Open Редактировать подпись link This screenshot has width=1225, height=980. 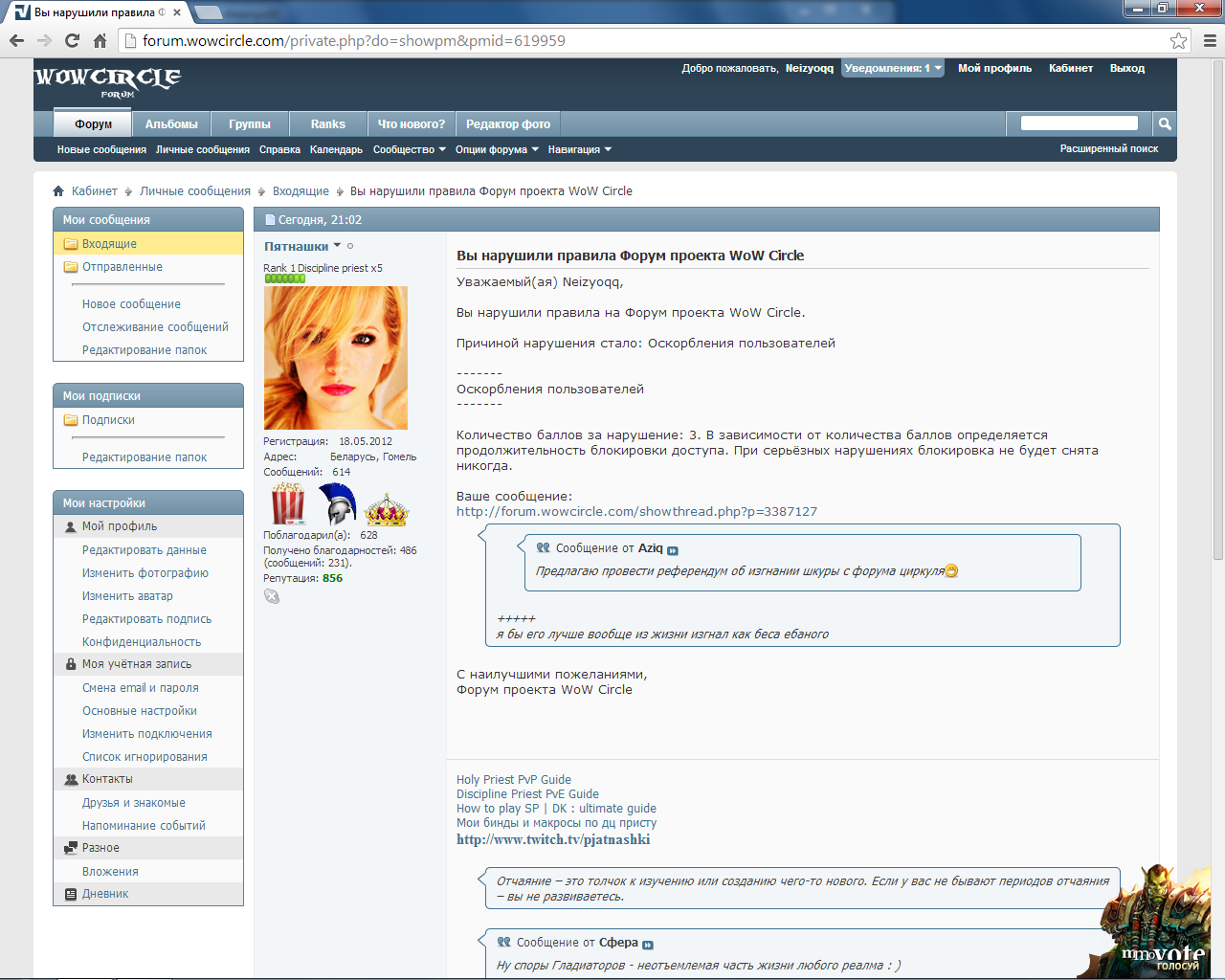(x=147, y=619)
